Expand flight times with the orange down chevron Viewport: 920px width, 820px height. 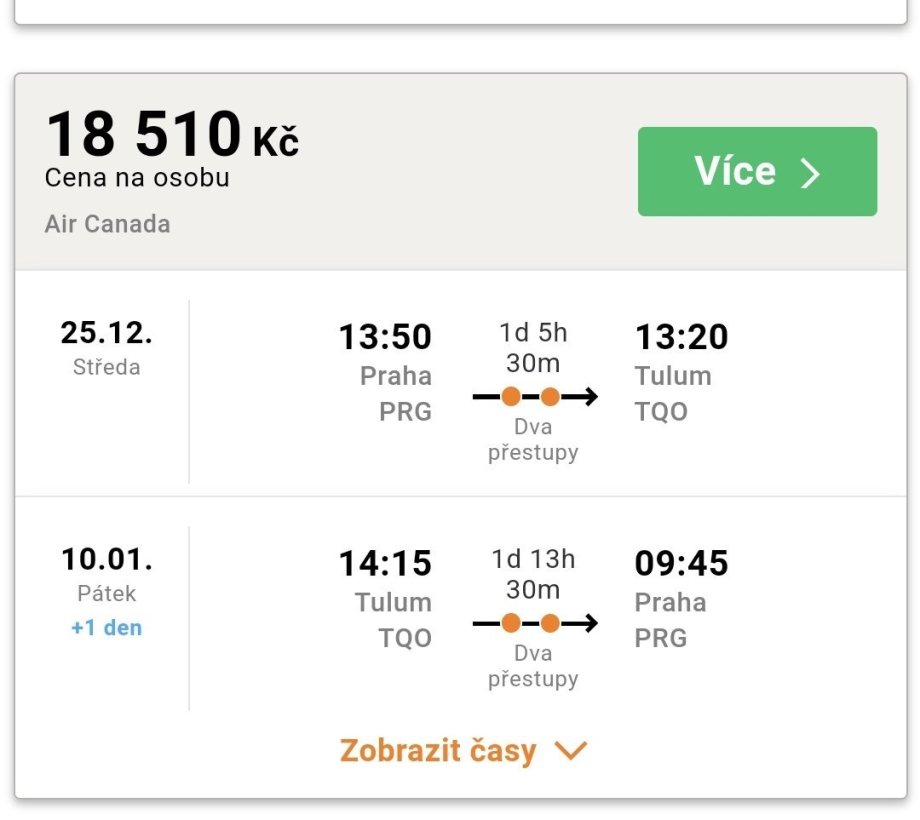point(571,751)
